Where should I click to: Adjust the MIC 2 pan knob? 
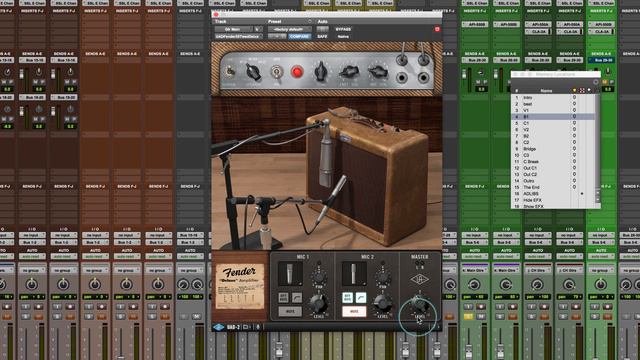(382, 276)
